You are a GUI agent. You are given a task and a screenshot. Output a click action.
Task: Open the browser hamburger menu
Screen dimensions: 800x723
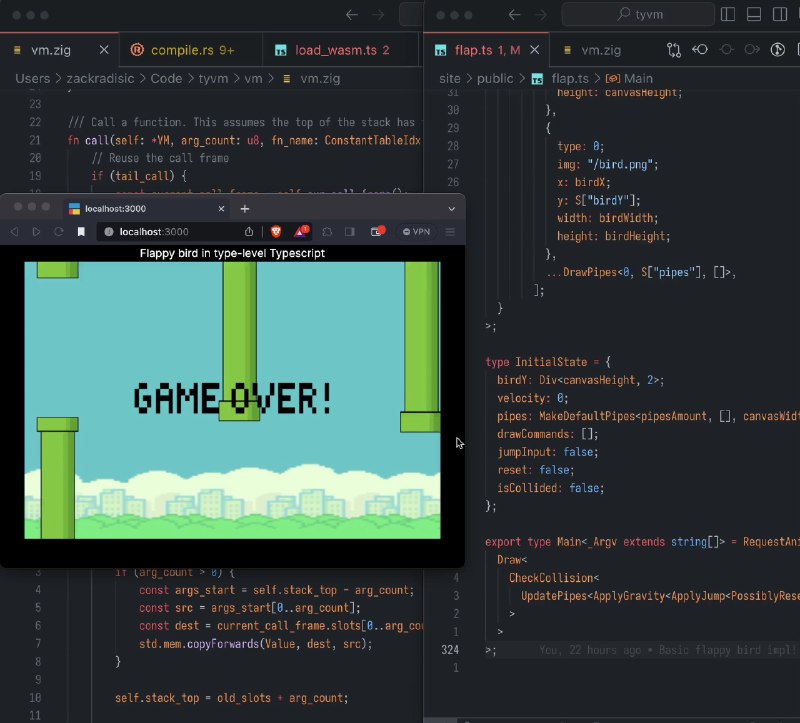450,232
